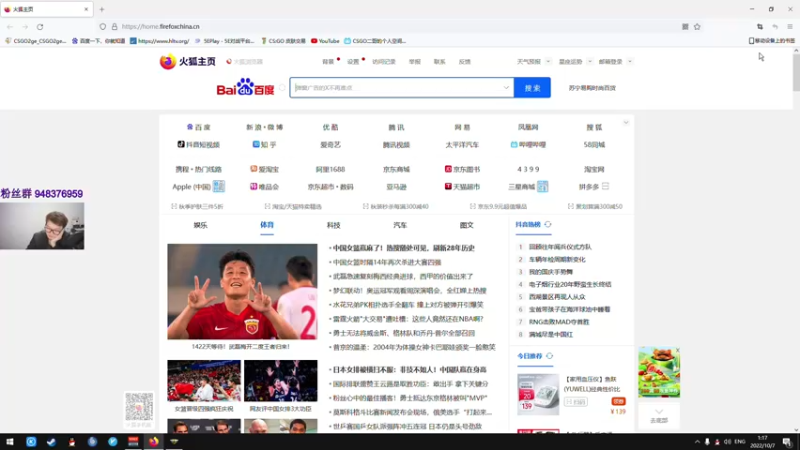Open the YouTube bookmark

tap(325, 41)
